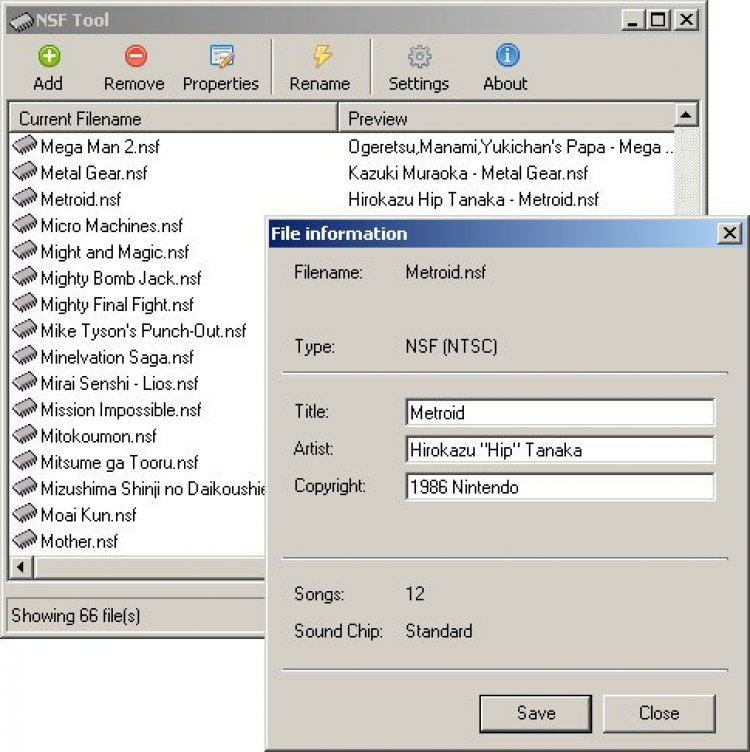Select the Mission Impossible.nsf filename

point(121,411)
